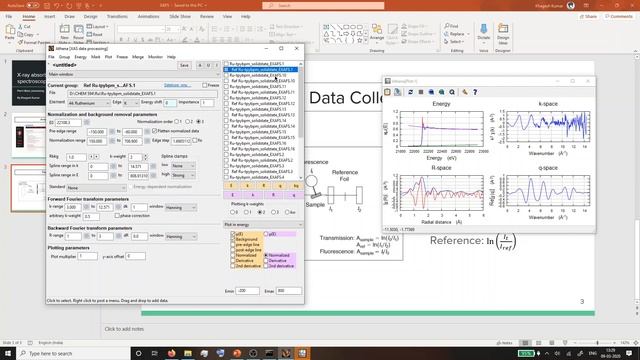This screenshot has height=360, width=640.
Task: Select Normalization order 2 radio button
Action: pyautogui.click(x=188, y=122)
